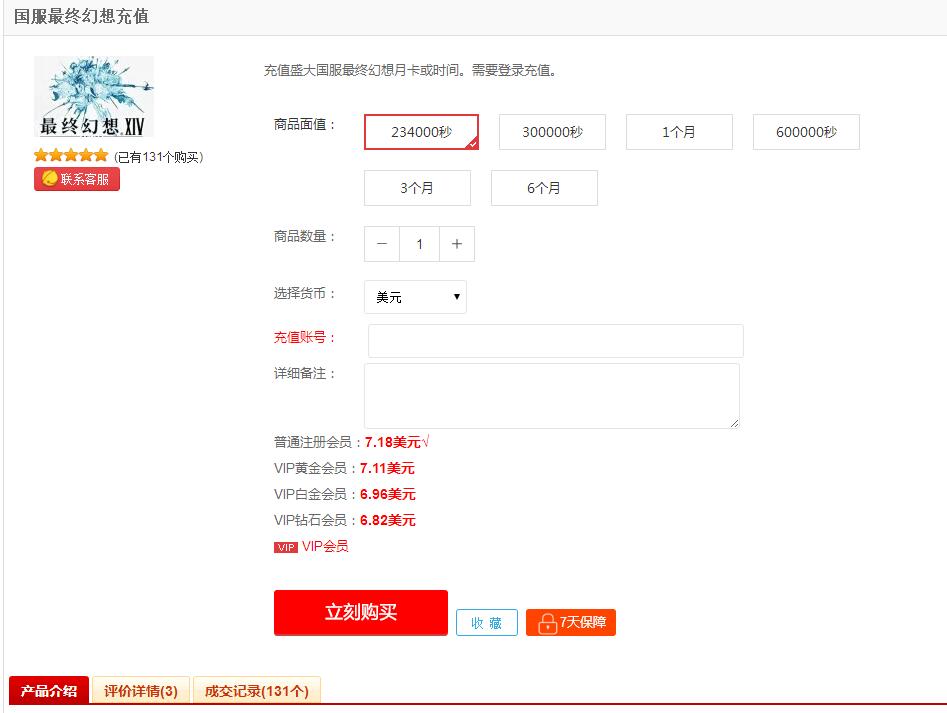Open the VIP会员 link
Viewport: 947px width, 713px height.
(325, 546)
